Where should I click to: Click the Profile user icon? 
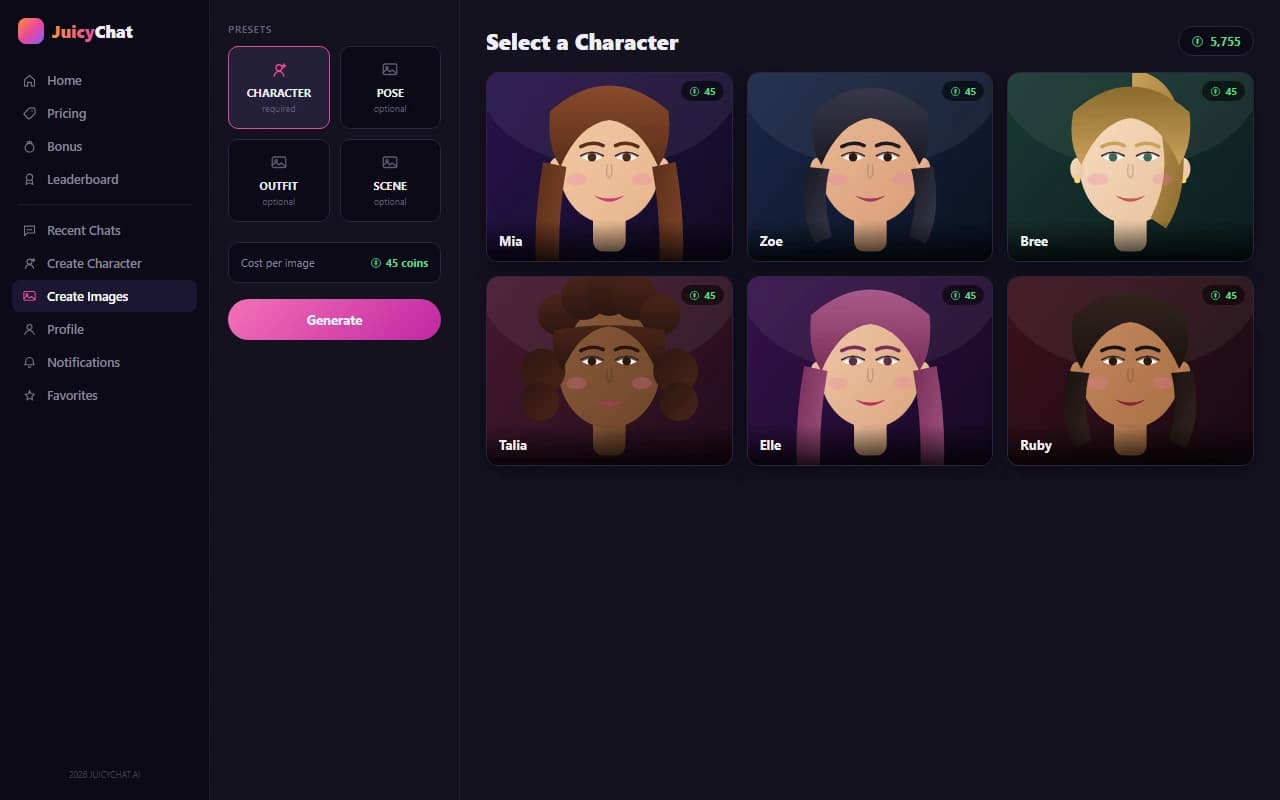(x=29, y=330)
